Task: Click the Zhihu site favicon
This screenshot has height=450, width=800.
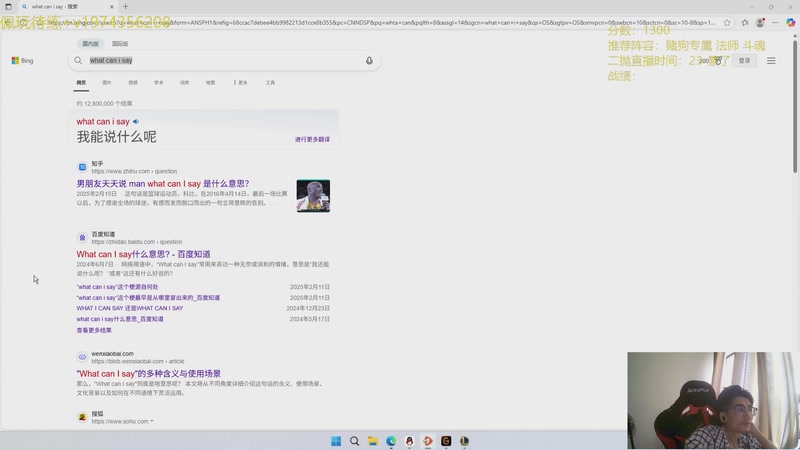Action: (82, 167)
